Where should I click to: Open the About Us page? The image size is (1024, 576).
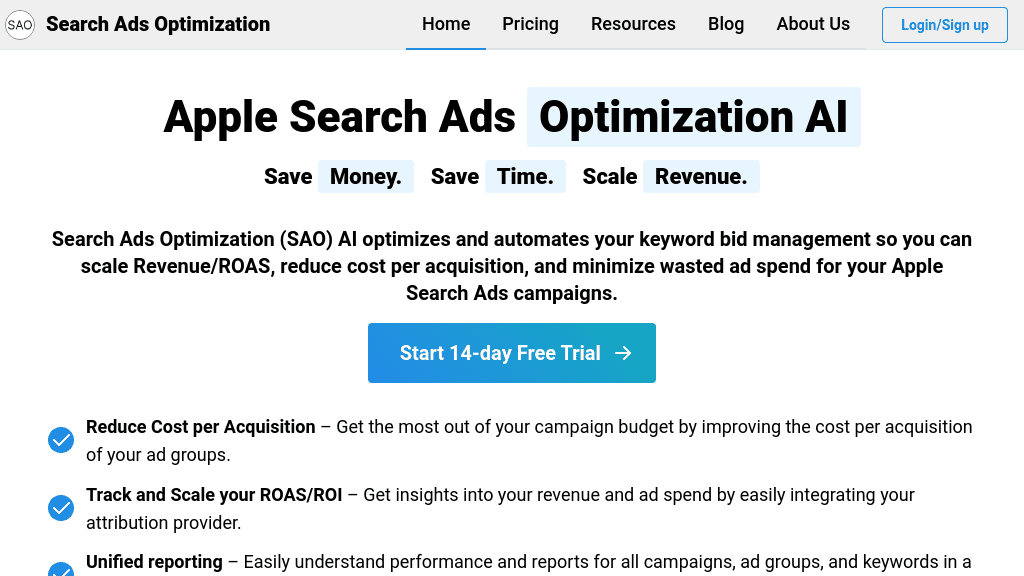(813, 24)
